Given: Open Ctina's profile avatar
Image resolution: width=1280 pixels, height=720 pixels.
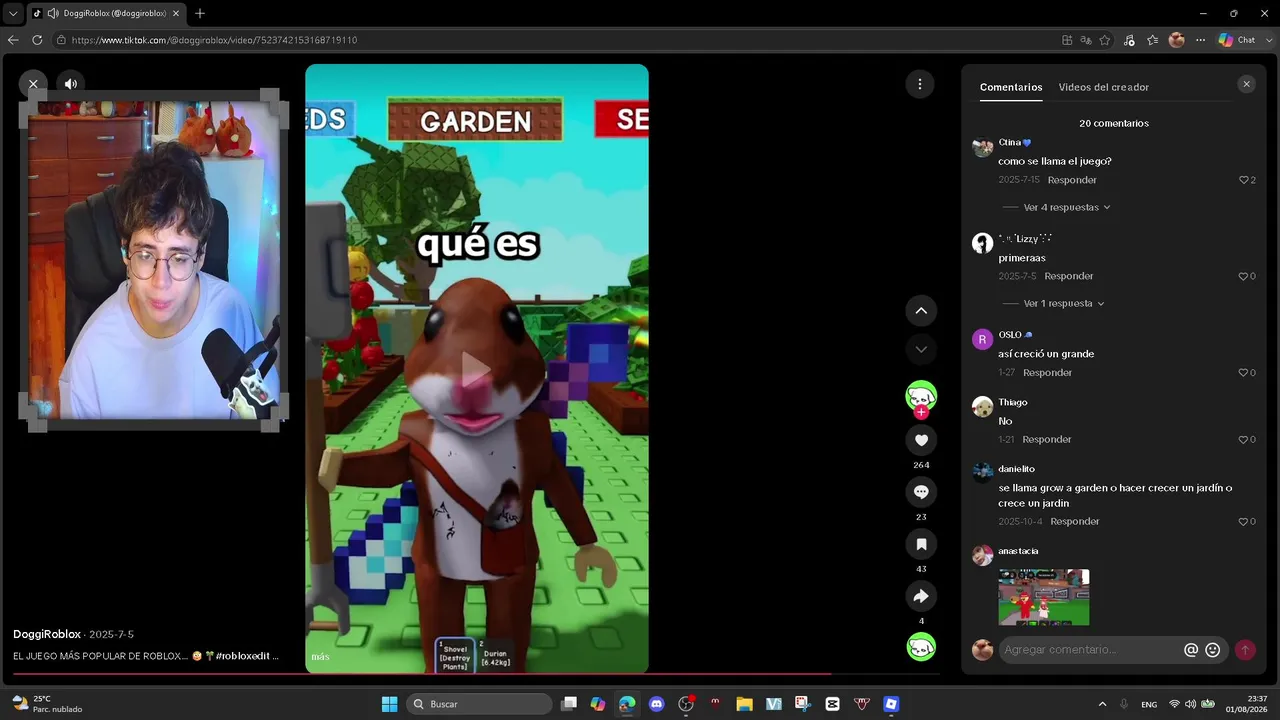Looking at the screenshot, I should [x=982, y=147].
